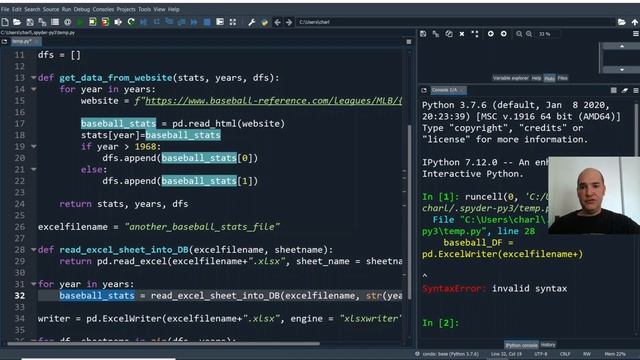Open Plots pane options hamburger icon
The image size is (640, 360).
pyautogui.click(x=636, y=34)
